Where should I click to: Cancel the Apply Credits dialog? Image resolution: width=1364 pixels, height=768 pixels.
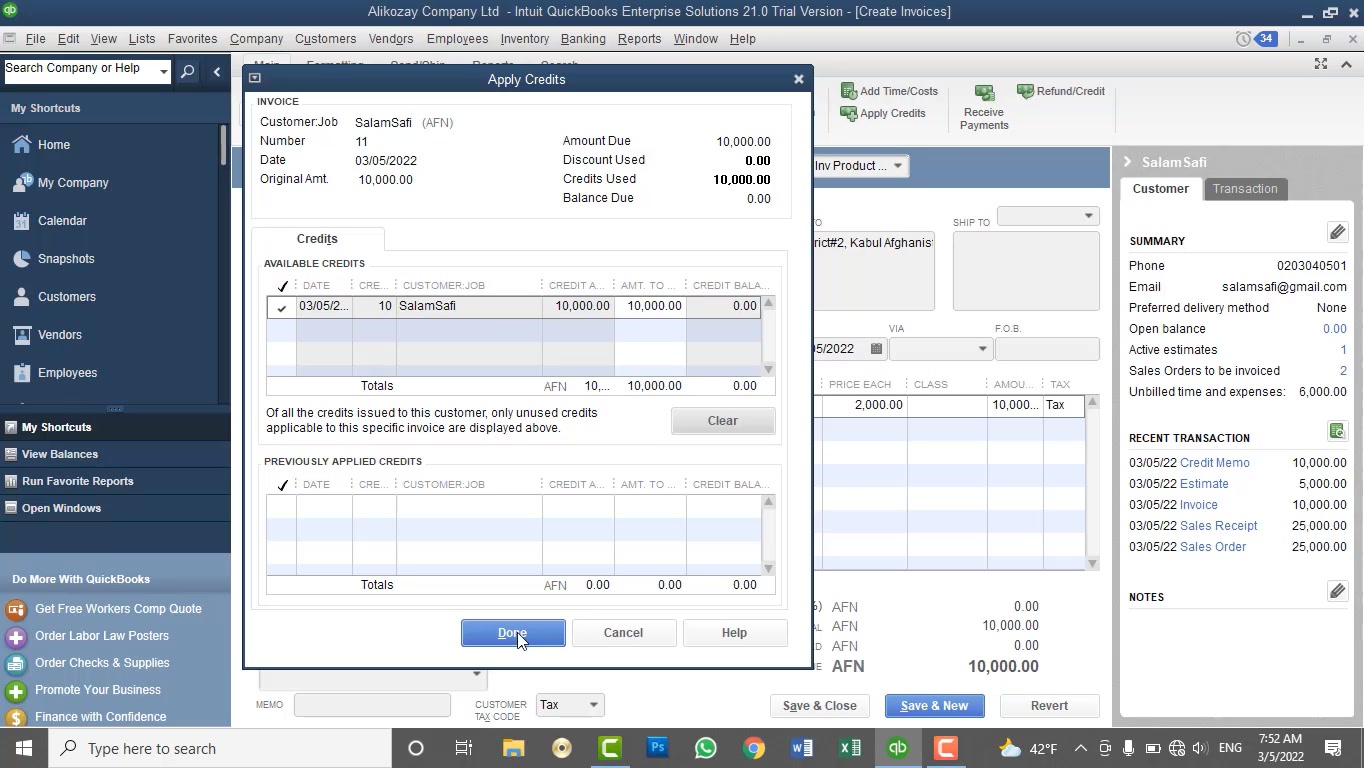(x=623, y=633)
